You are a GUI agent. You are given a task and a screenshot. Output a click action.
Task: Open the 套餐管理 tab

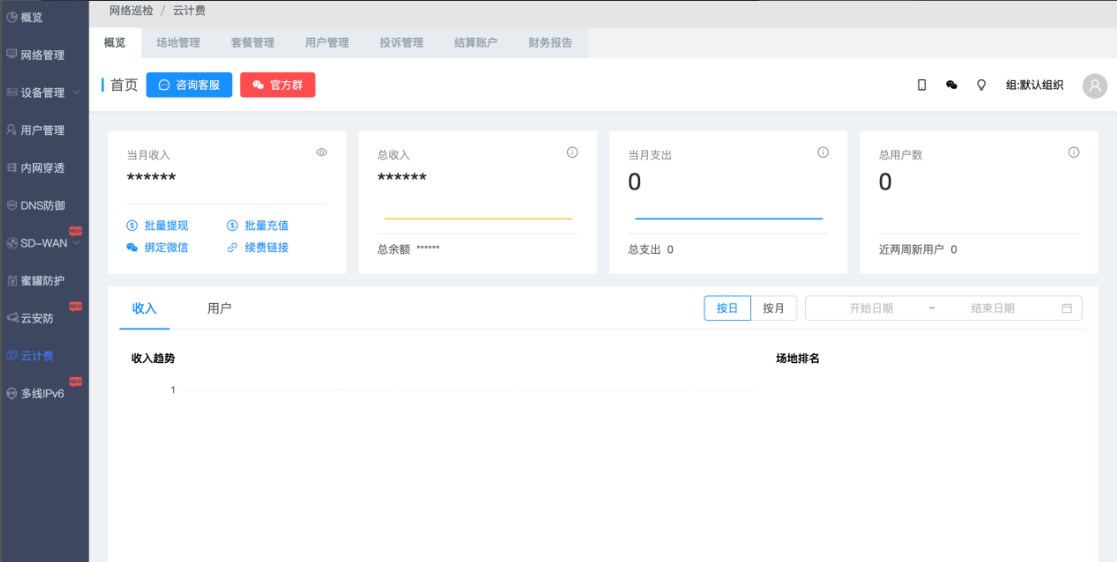(252, 43)
